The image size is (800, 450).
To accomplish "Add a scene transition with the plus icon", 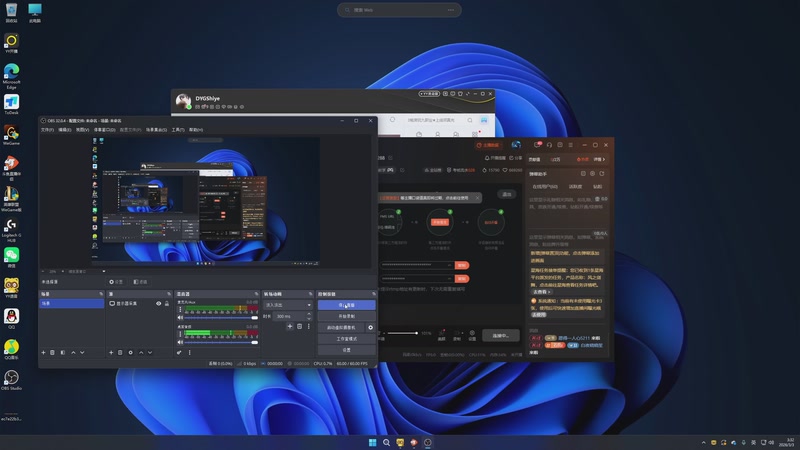I will 290,327.
